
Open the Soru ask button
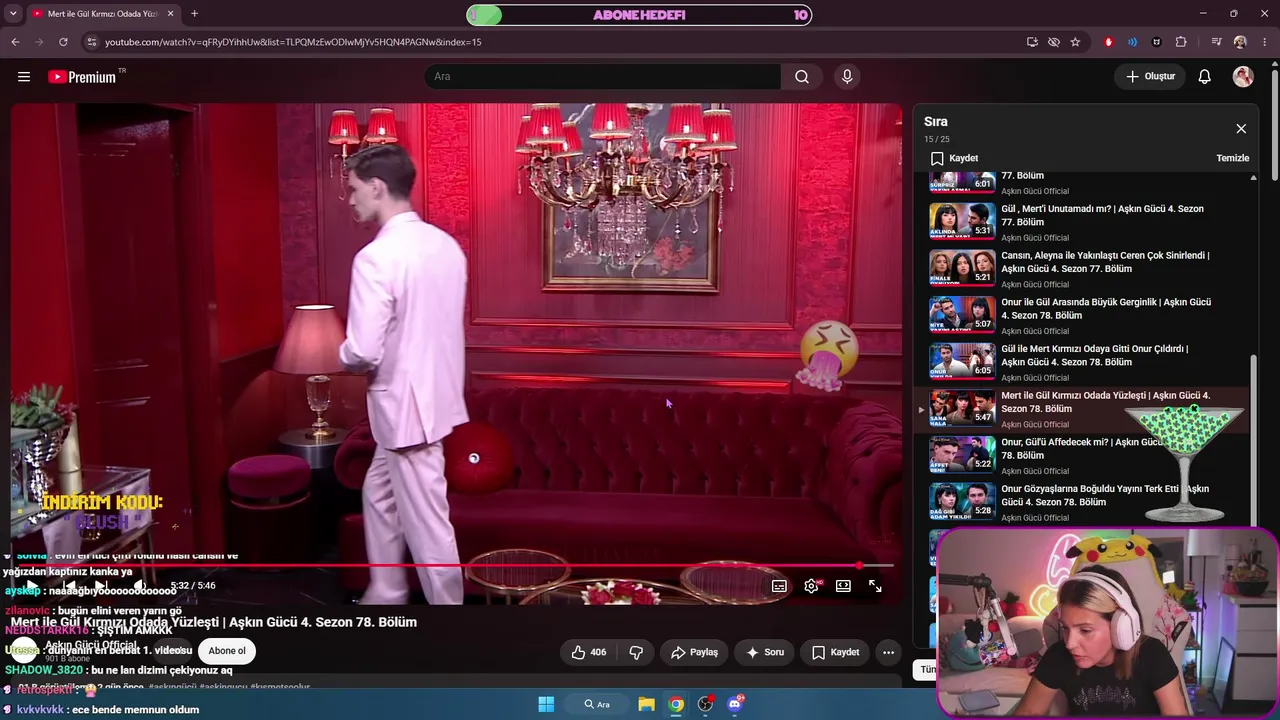765,652
